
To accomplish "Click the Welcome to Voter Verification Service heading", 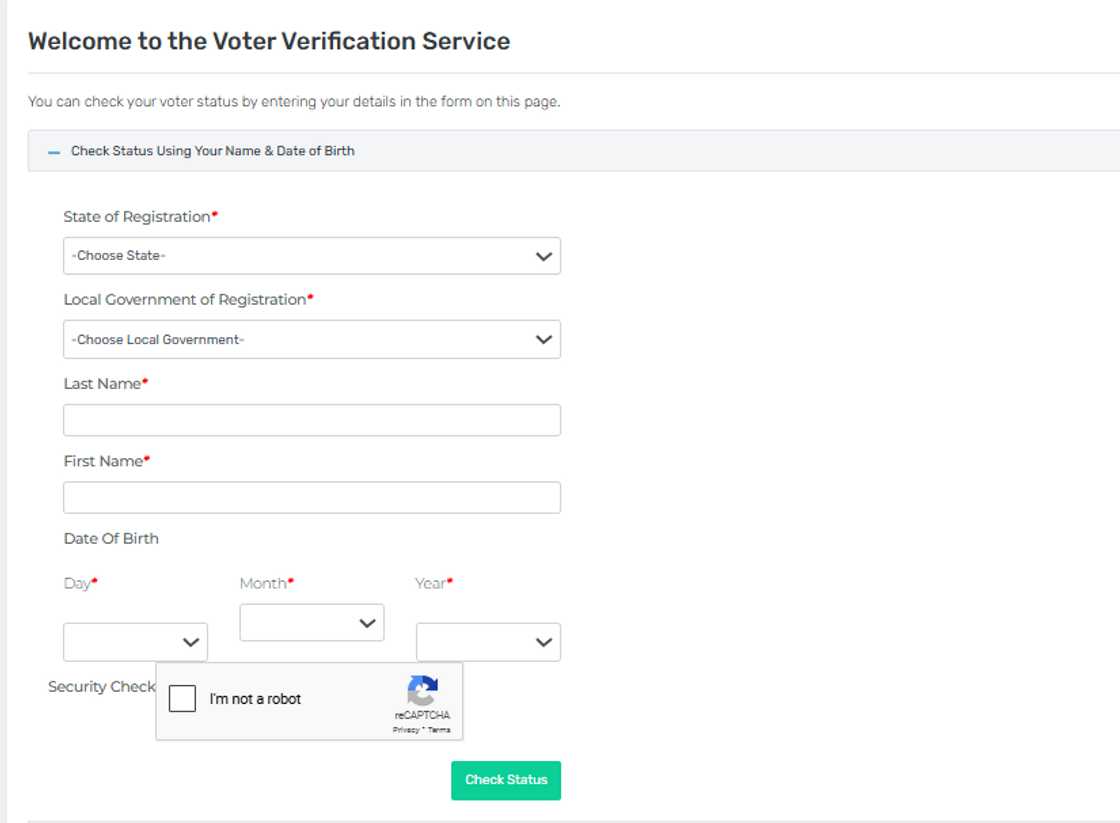I will coord(269,41).
